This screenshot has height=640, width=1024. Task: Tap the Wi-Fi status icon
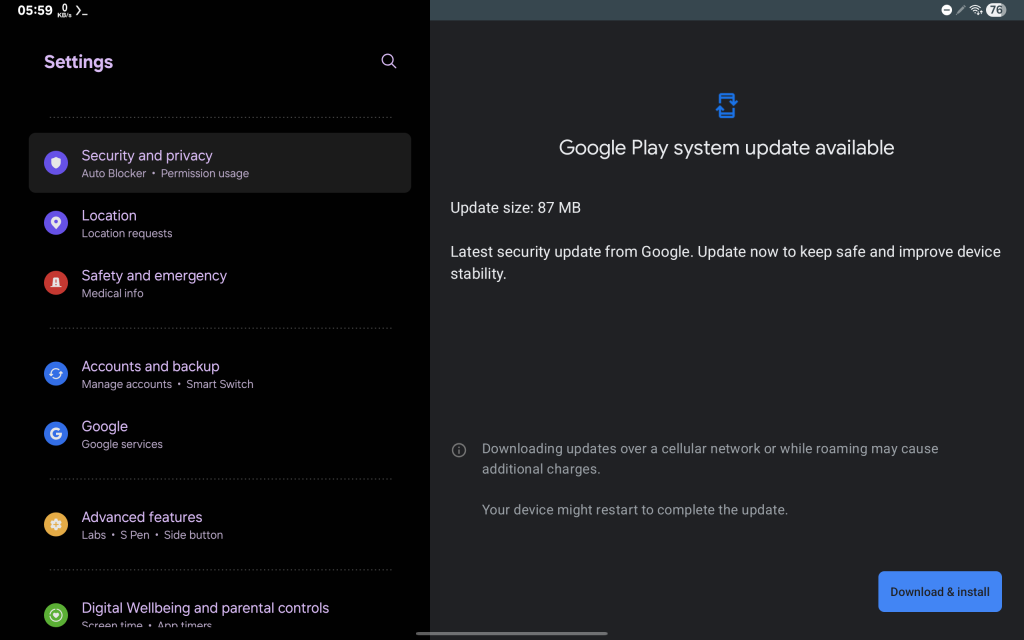(976, 10)
